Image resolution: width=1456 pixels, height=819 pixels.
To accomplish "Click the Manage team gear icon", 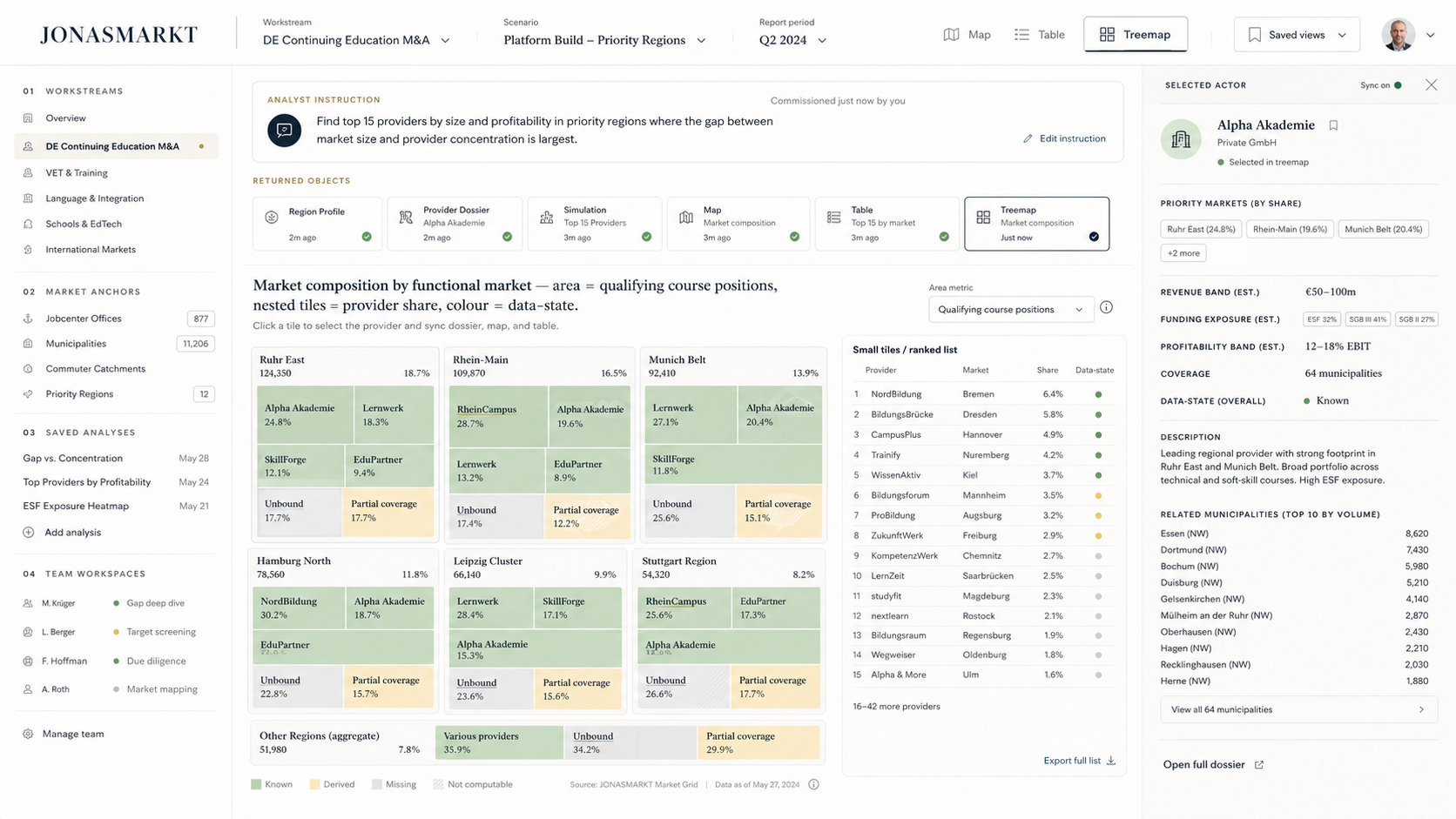I will click(x=28, y=734).
